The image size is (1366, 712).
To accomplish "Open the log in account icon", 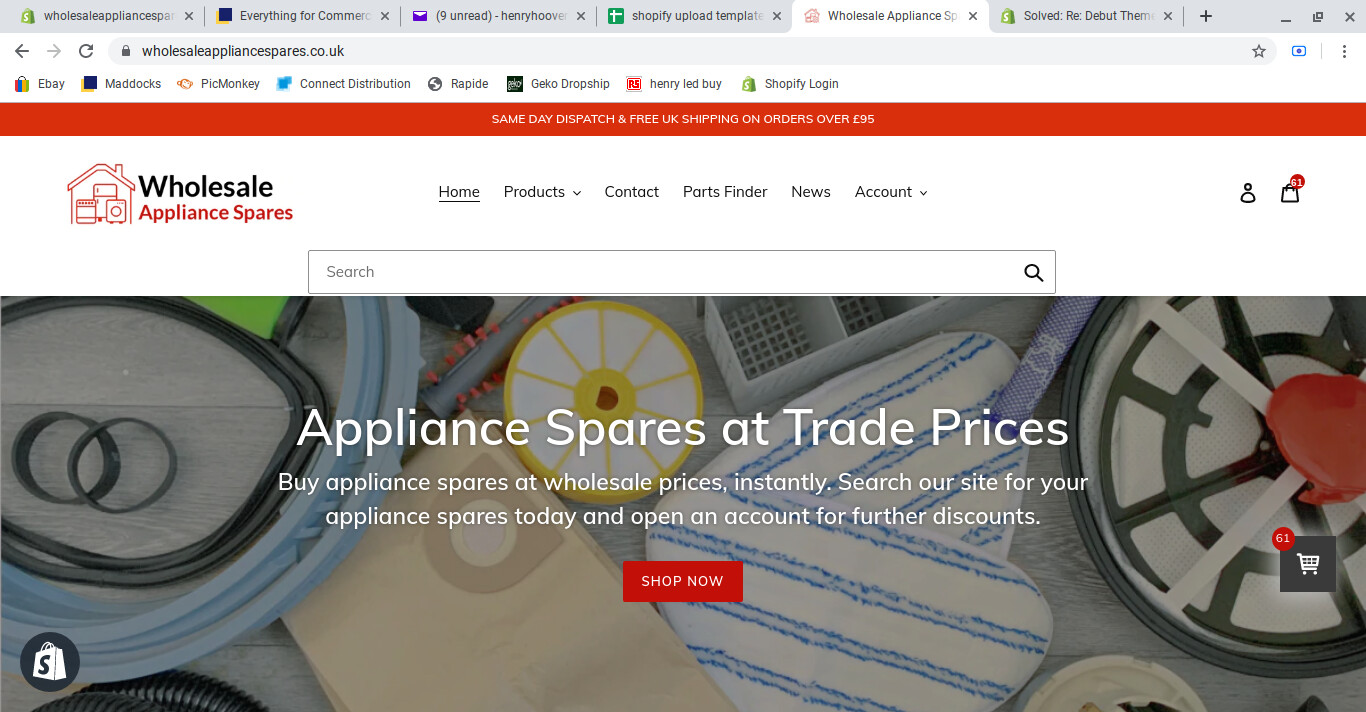I will [1247, 192].
